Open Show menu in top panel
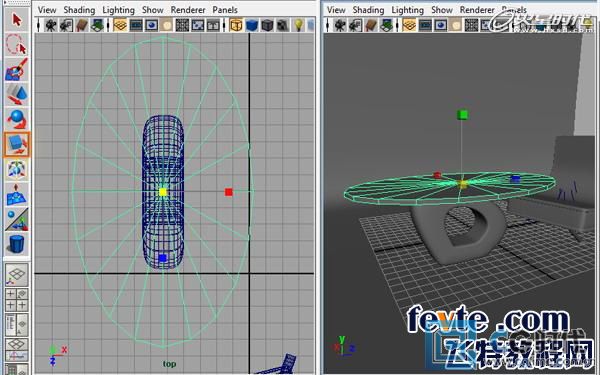The width and height of the screenshot is (600, 375). point(153,10)
